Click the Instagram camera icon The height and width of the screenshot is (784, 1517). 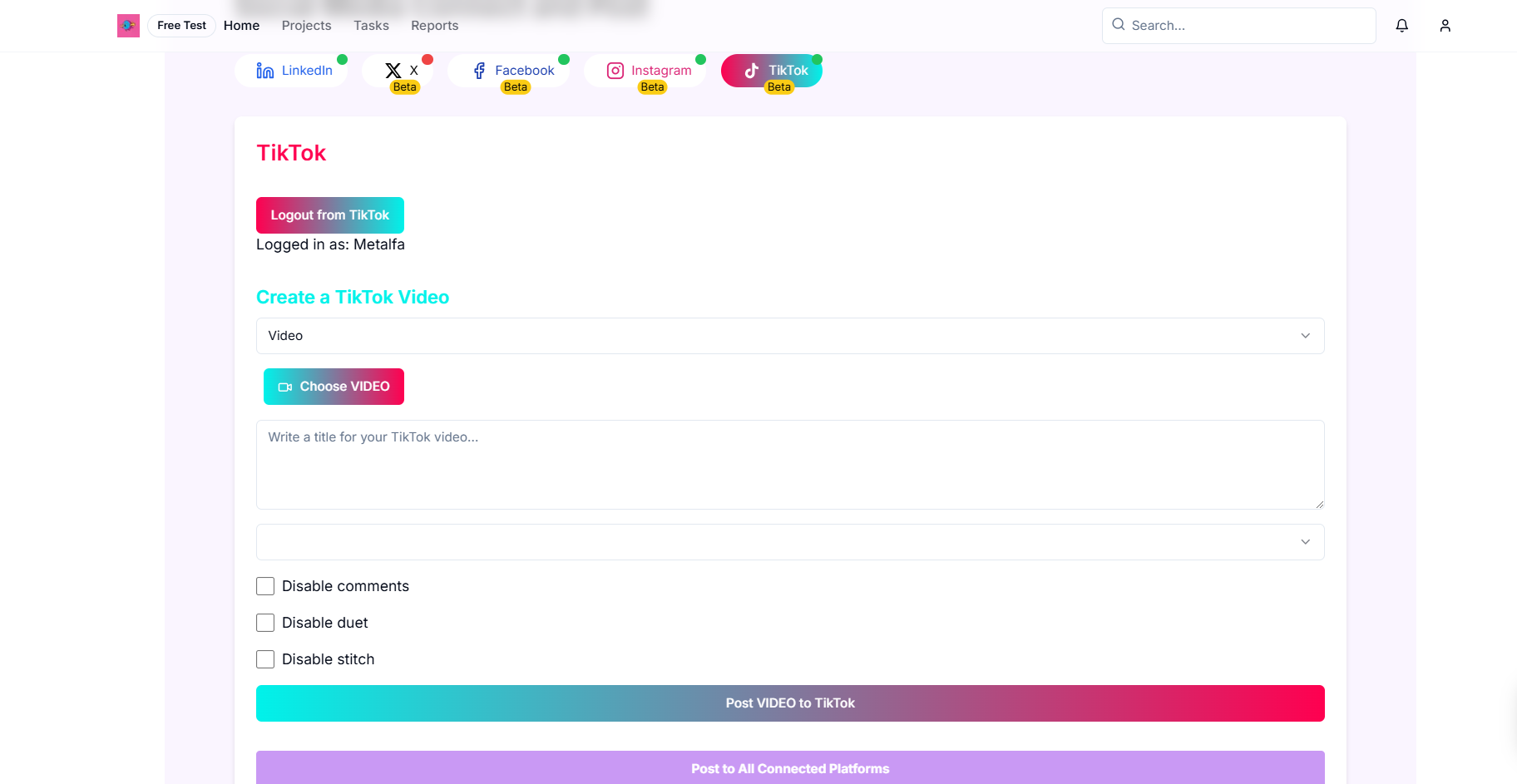pos(615,71)
